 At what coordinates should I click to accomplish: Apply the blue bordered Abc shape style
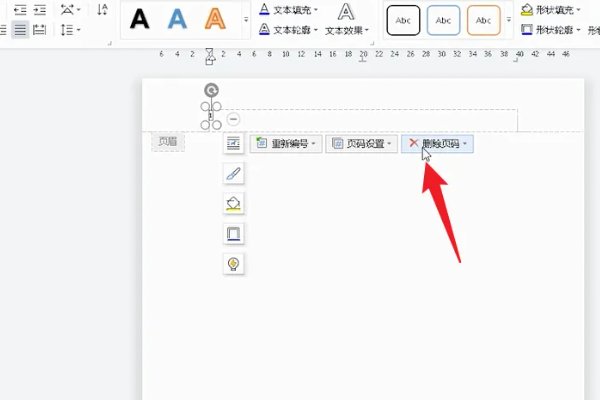tap(443, 20)
